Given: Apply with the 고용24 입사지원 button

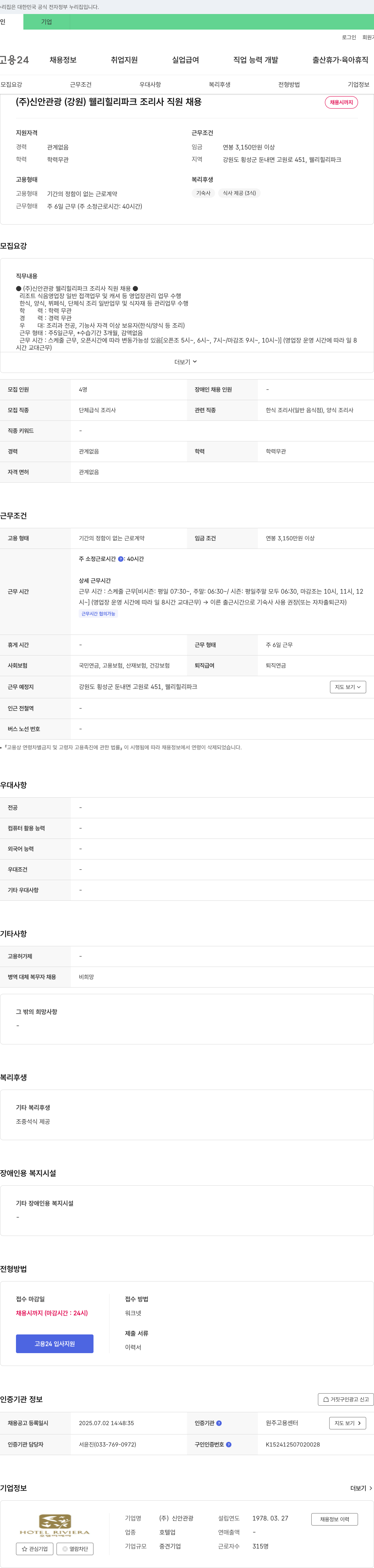Looking at the screenshot, I should (x=55, y=1343).
